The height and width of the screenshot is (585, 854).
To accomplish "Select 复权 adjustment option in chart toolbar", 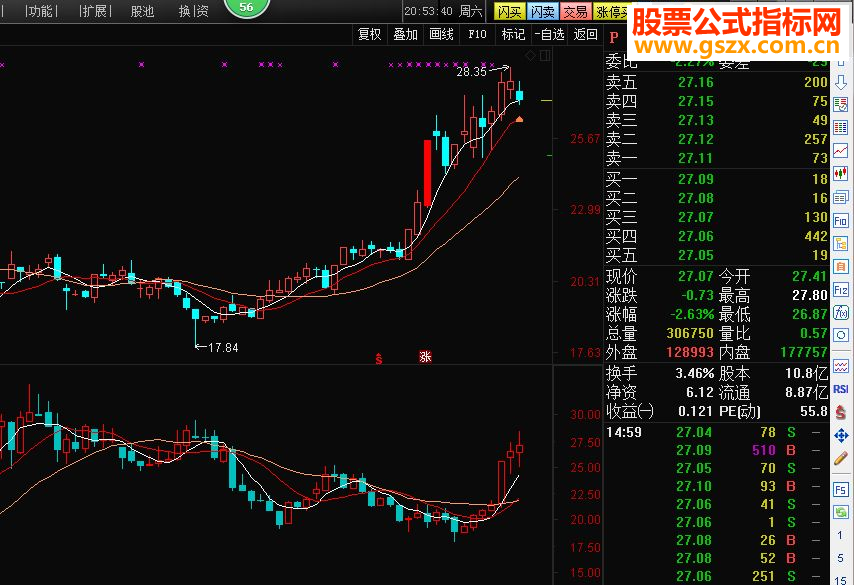I will point(369,34).
